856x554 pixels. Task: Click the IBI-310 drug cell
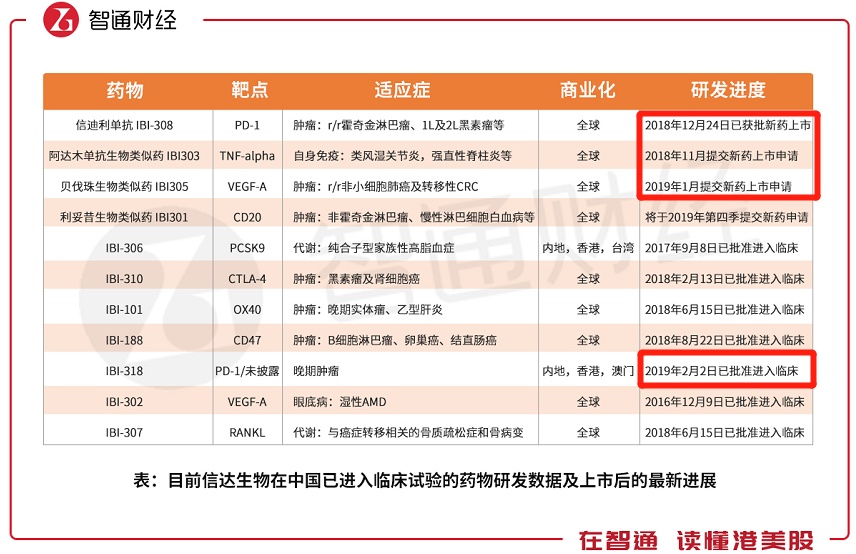tap(124, 279)
